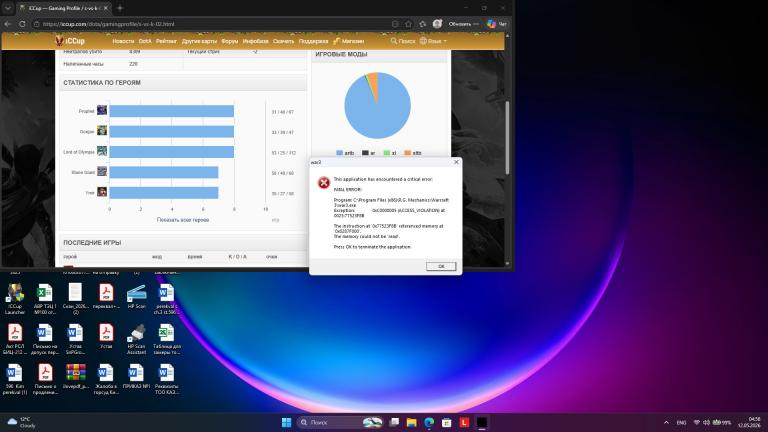Image resolution: width=768 pixels, height=432 pixels.
Task: Open the Поддержка menu item
Action: (313, 41)
